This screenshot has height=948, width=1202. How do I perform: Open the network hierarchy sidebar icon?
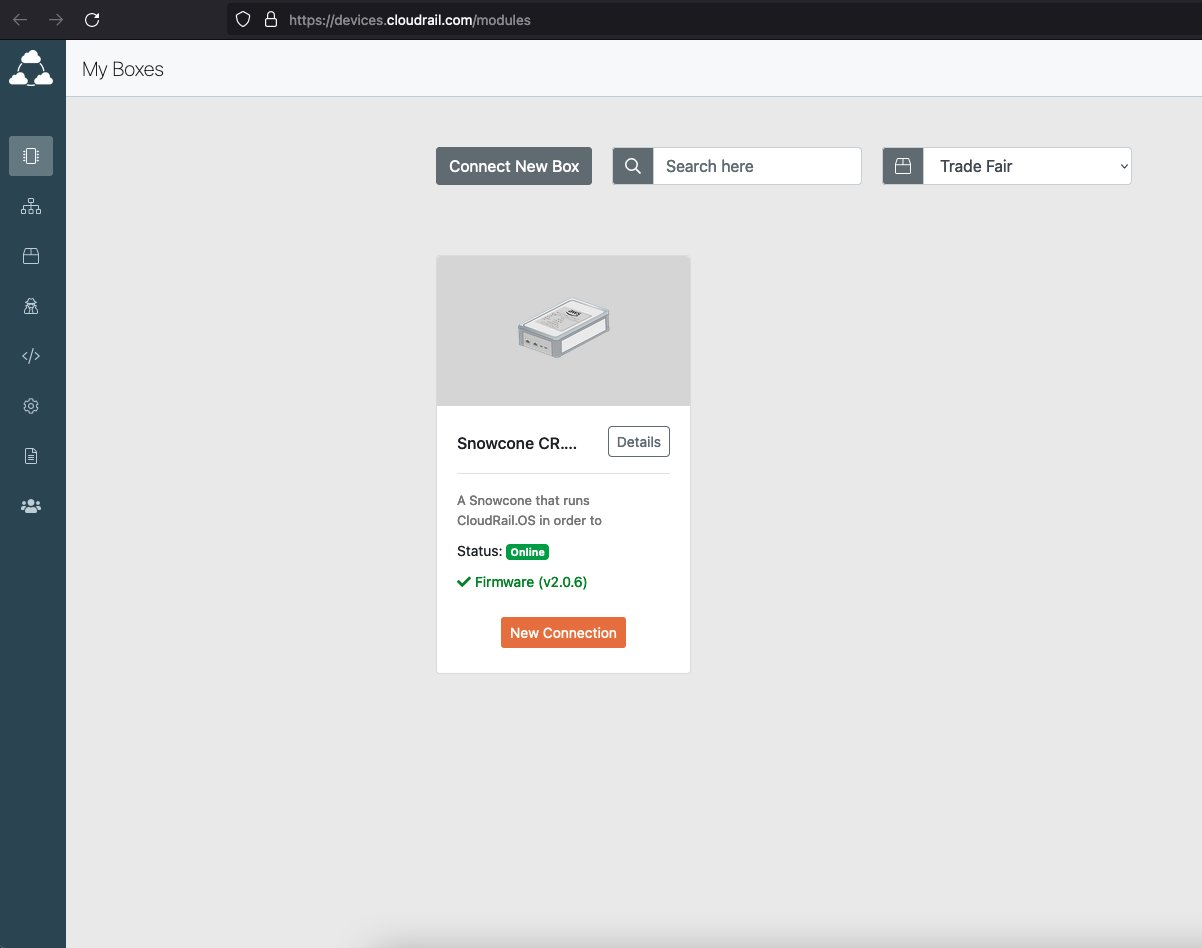tap(31, 206)
